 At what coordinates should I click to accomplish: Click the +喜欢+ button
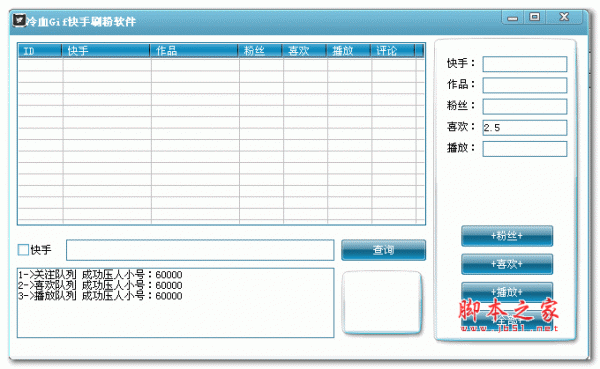point(507,264)
